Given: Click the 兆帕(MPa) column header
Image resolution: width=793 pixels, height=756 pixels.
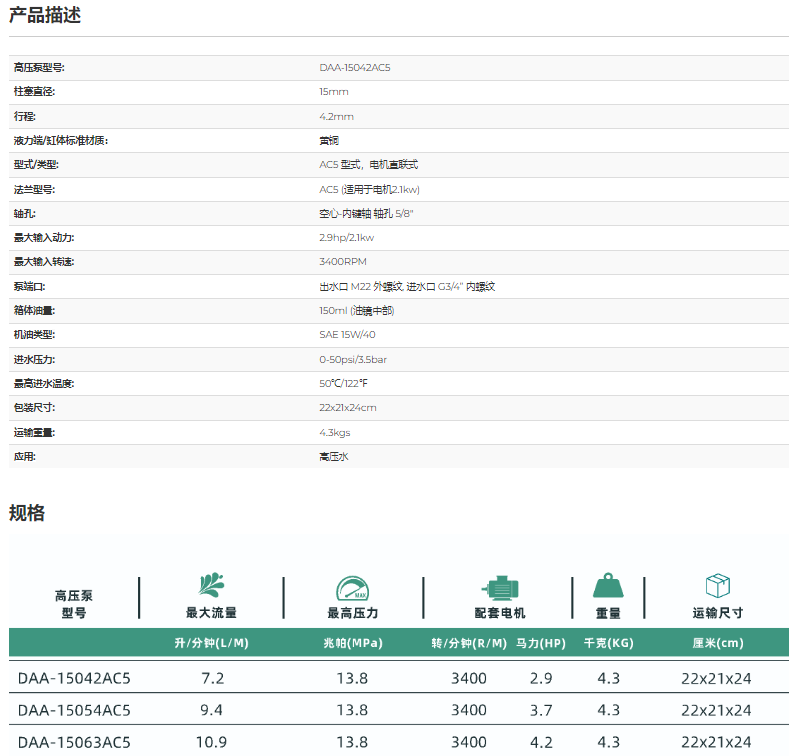Looking at the screenshot, I should (x=352, y=643).
